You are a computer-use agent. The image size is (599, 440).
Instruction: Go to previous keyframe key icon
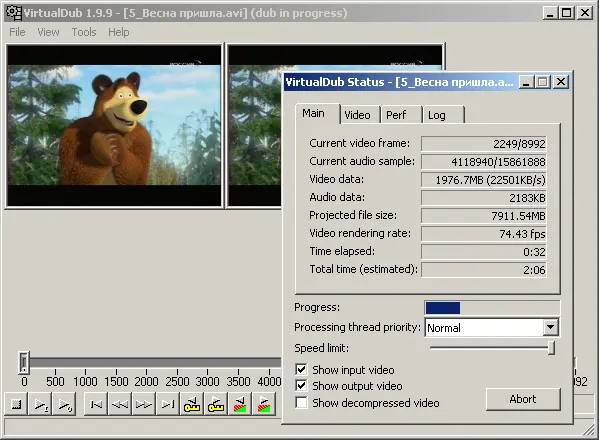[192, 404]
